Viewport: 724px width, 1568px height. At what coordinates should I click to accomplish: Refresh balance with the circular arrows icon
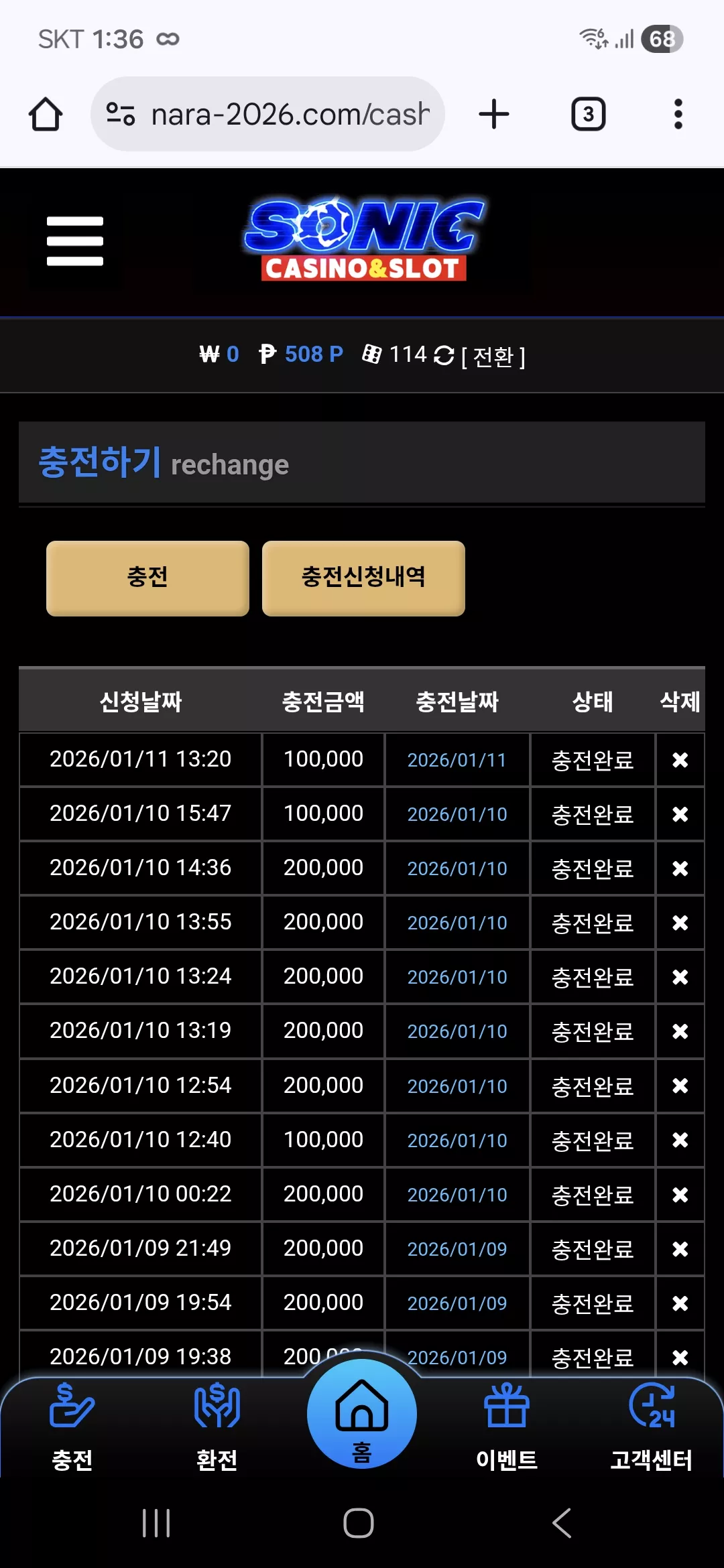pos(444,355)
